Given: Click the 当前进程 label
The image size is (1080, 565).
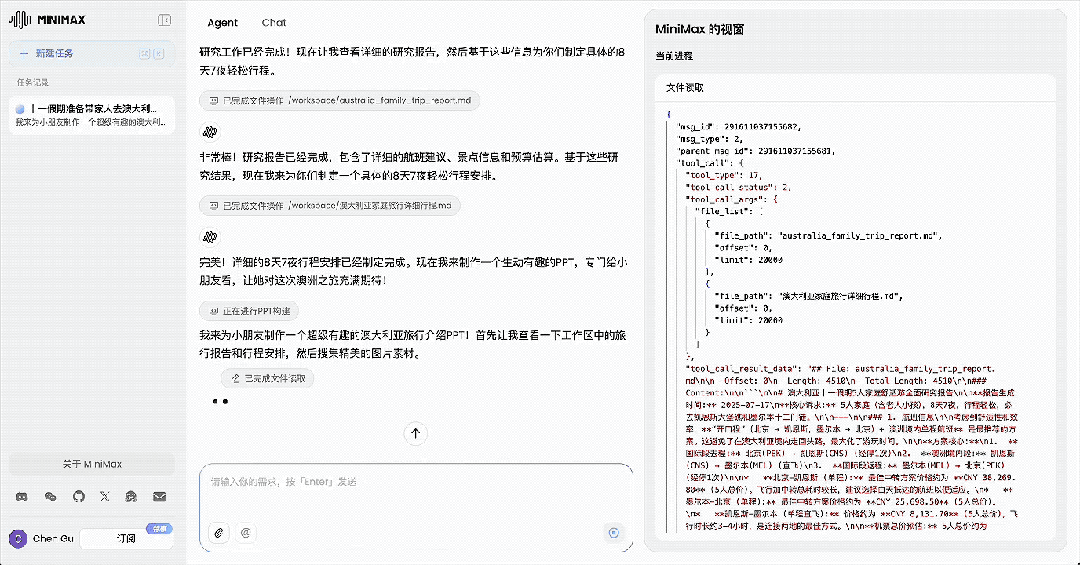Looking at the screenshot, I should tap(674, 56).
